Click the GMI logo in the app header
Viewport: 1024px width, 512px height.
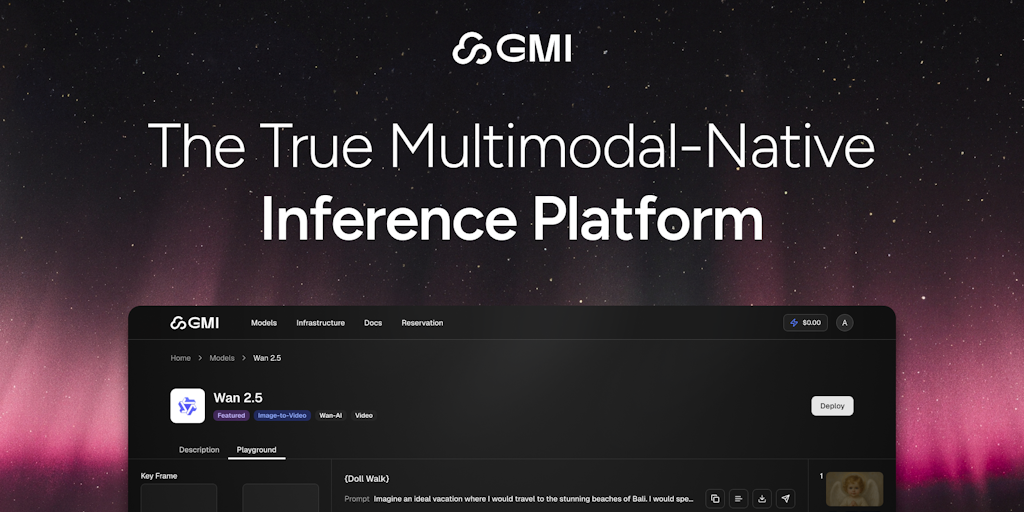click(195, 323)
